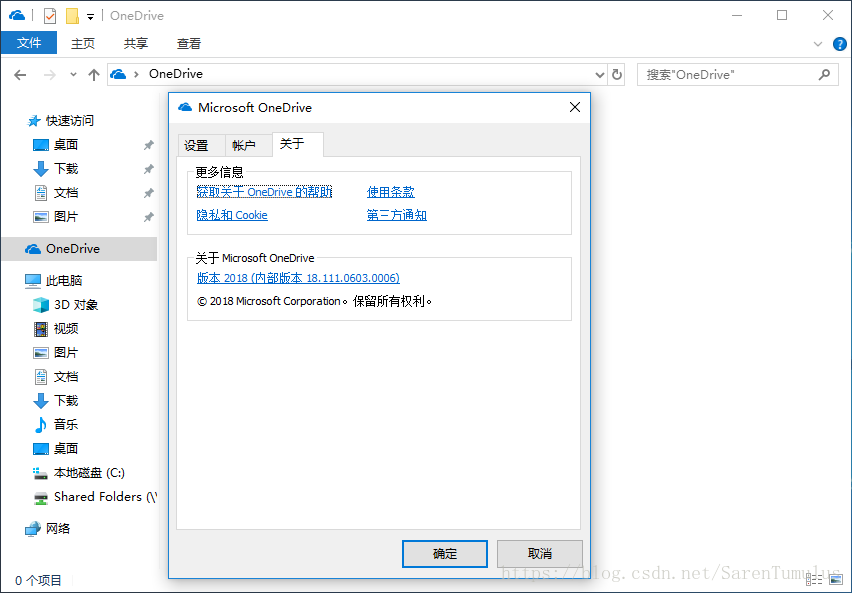The image size is (852, 593).
Task: Open the 隐私和 Cookie link
Action: [x=232, y=215]
